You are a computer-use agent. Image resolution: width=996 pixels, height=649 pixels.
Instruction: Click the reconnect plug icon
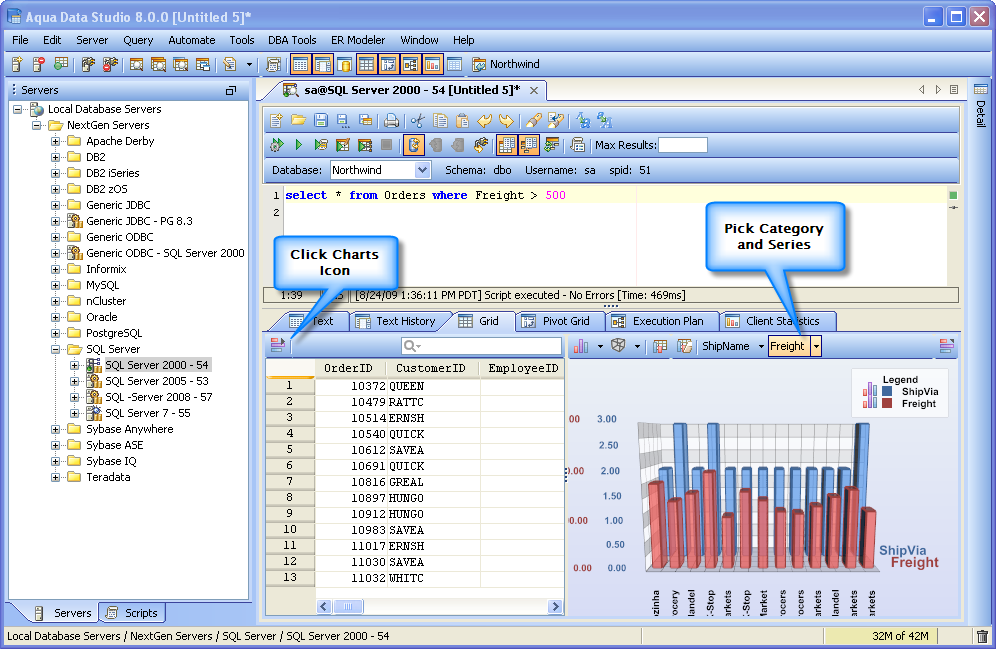click(481, 145)
